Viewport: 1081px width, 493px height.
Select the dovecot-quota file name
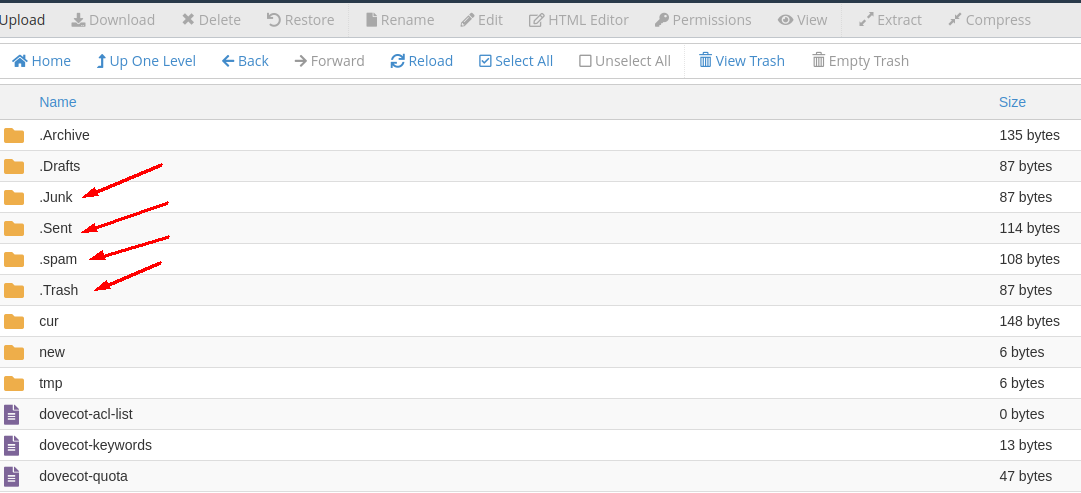pyautogui.click(x=83, y=476)
